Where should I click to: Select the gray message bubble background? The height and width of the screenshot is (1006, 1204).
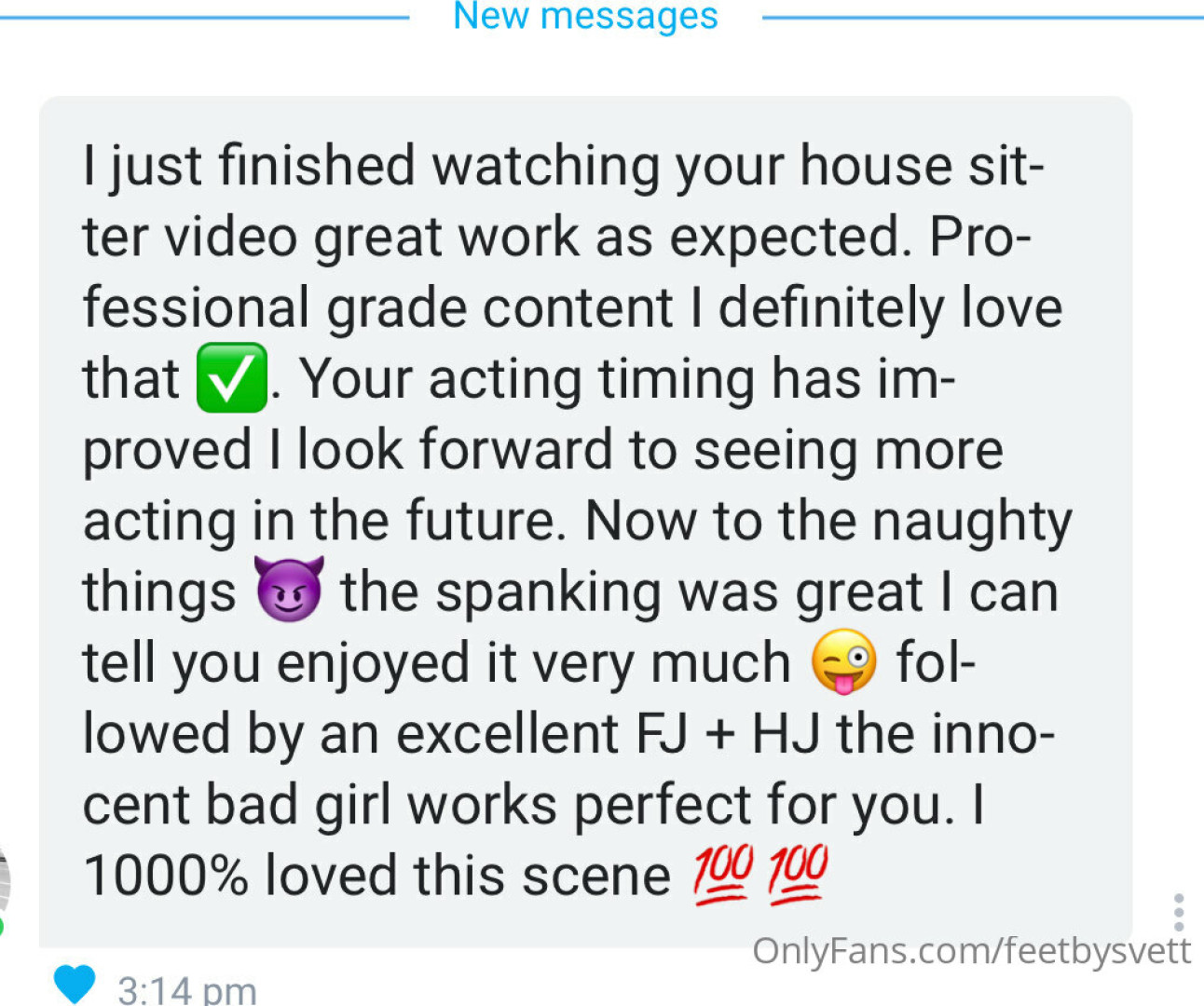(x=585, y=522)
